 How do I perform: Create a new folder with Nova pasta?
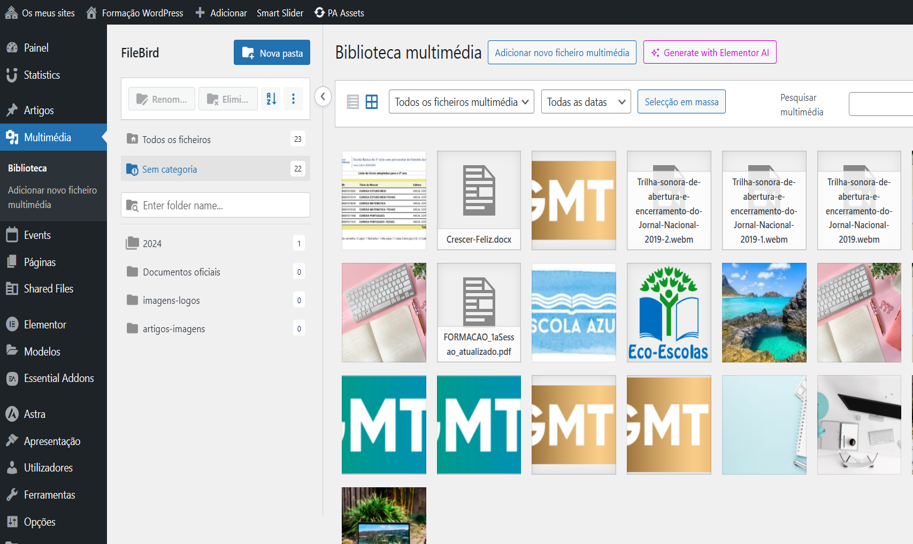[272, 52]
